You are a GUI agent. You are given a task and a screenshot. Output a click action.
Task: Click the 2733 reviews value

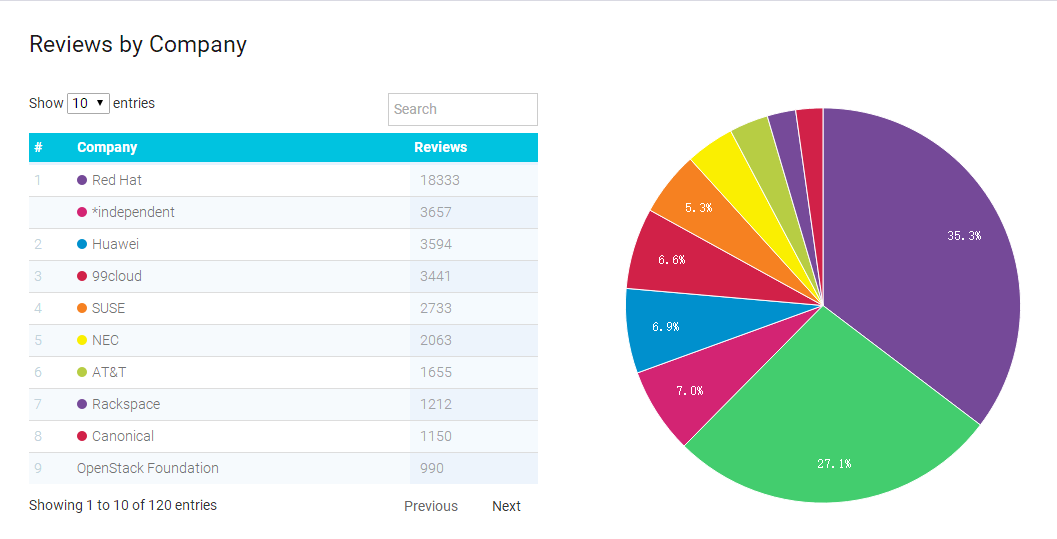pyautogui.click(x=435, y=308)
